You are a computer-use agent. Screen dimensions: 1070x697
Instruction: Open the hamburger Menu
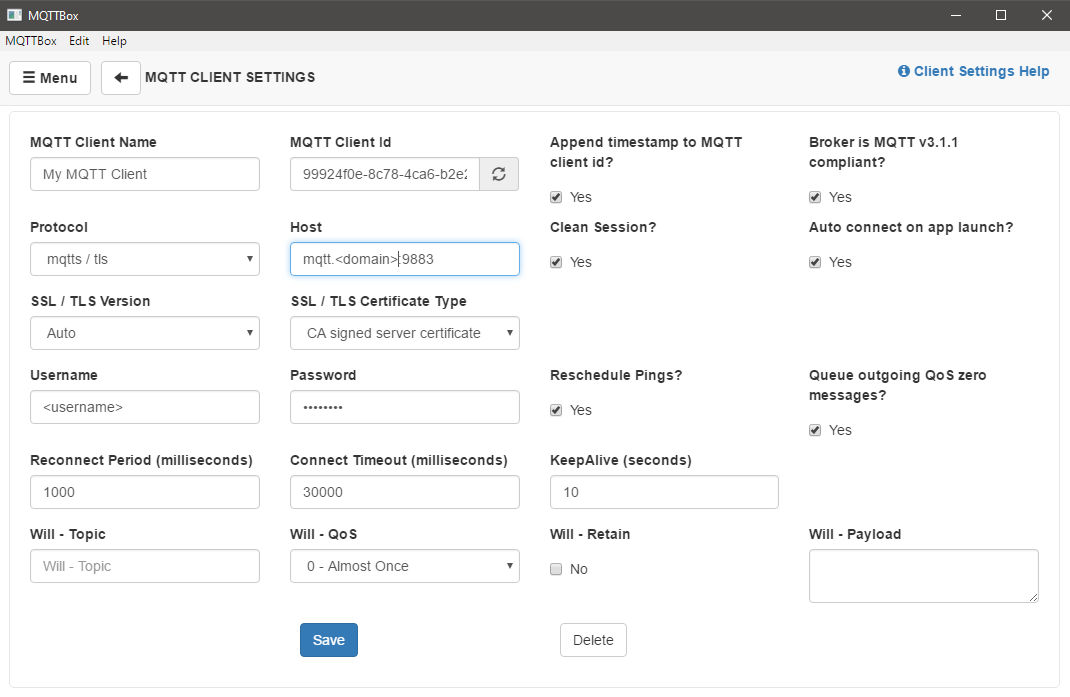pos(49,77)
